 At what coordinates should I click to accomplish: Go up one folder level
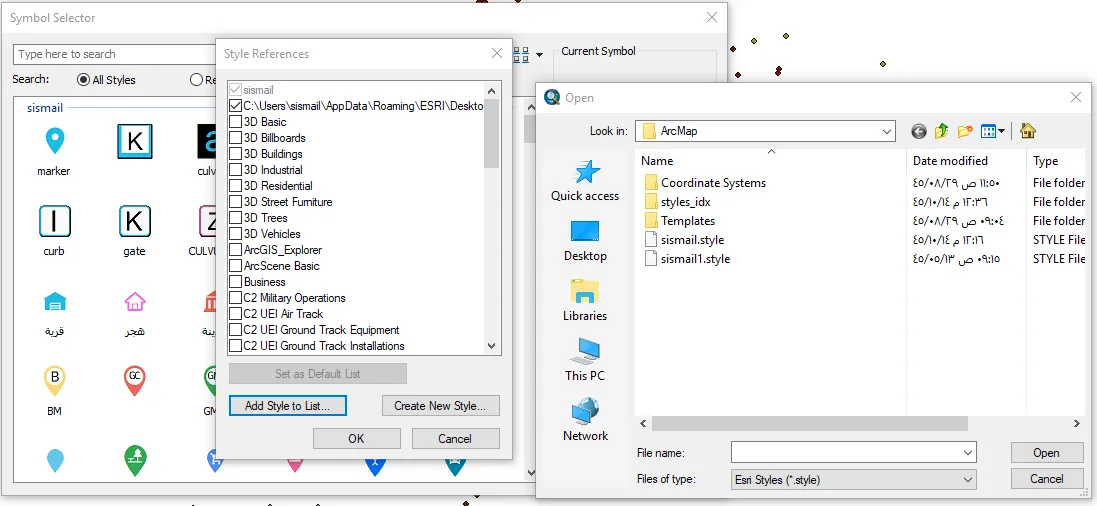941,131
